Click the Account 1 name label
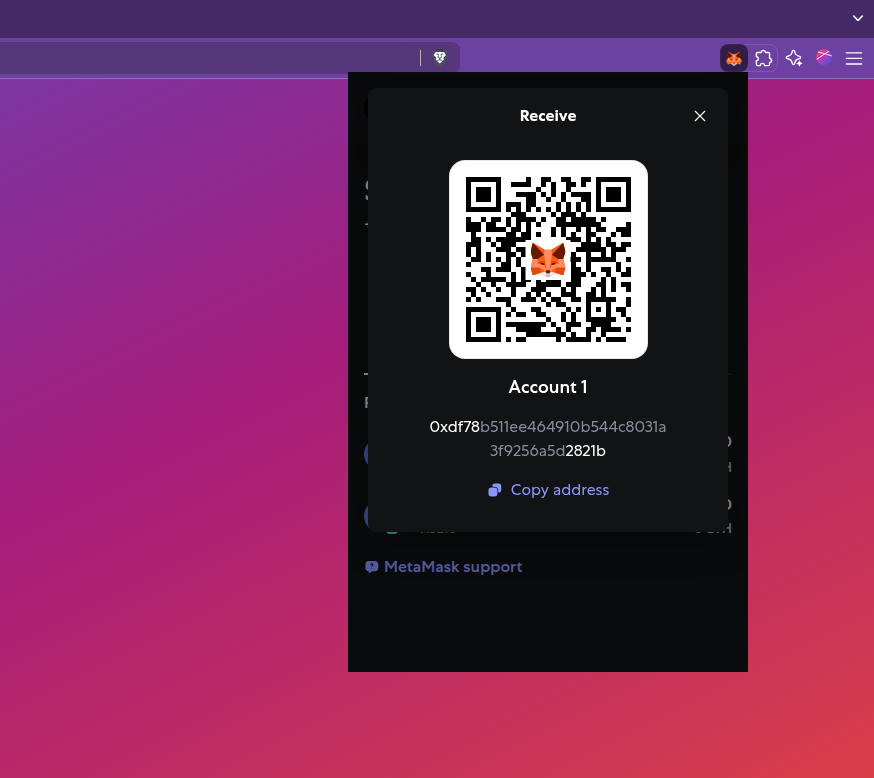Viewport: 874px width, 778px height. (x=548, y=387)
